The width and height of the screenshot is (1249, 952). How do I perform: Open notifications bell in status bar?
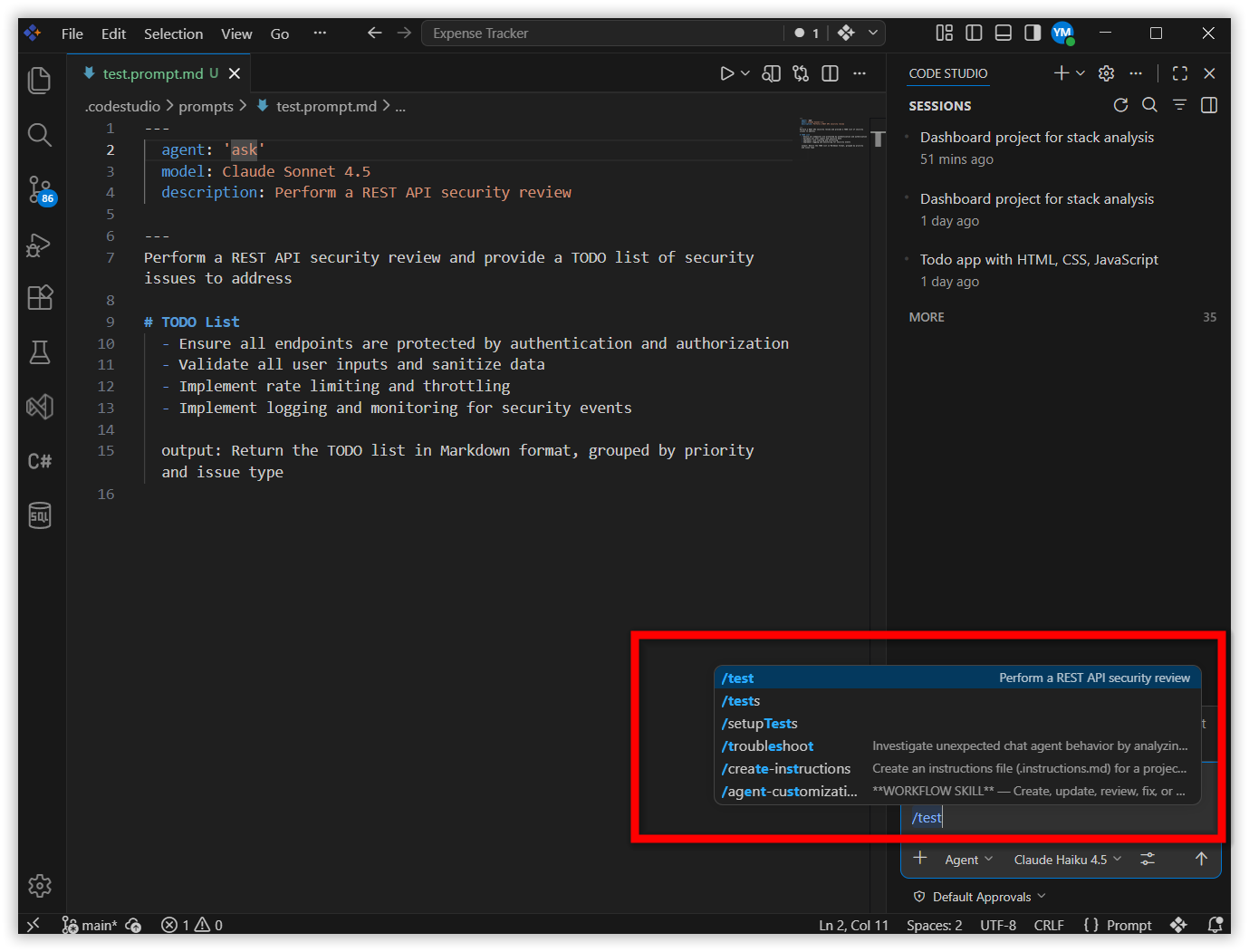[x=1215, y=925]
